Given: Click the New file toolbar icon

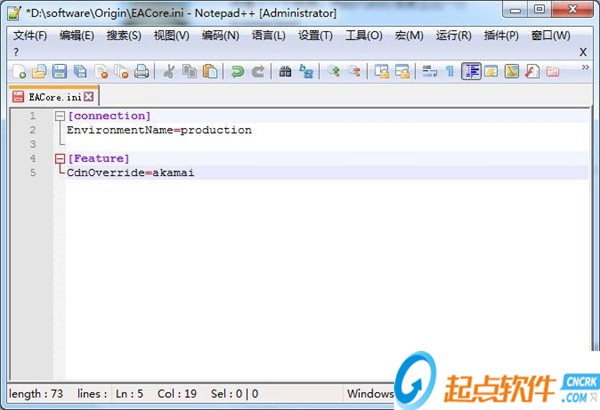Looking at the screenshot, I should point(19,71).
